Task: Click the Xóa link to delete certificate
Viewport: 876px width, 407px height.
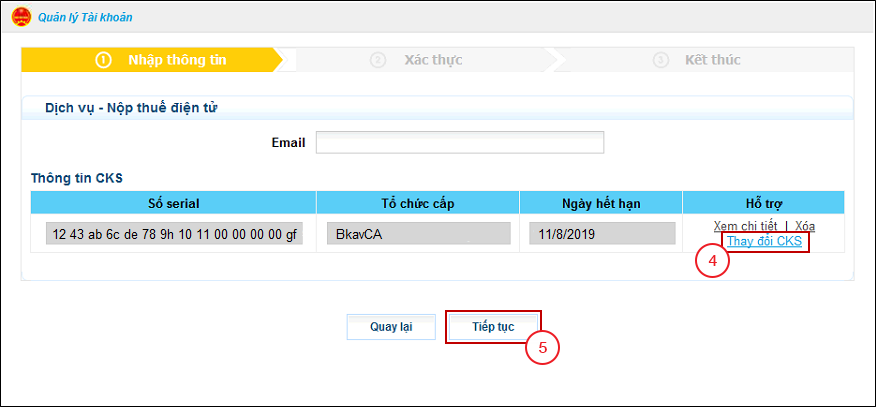Action: coord(805,227)
